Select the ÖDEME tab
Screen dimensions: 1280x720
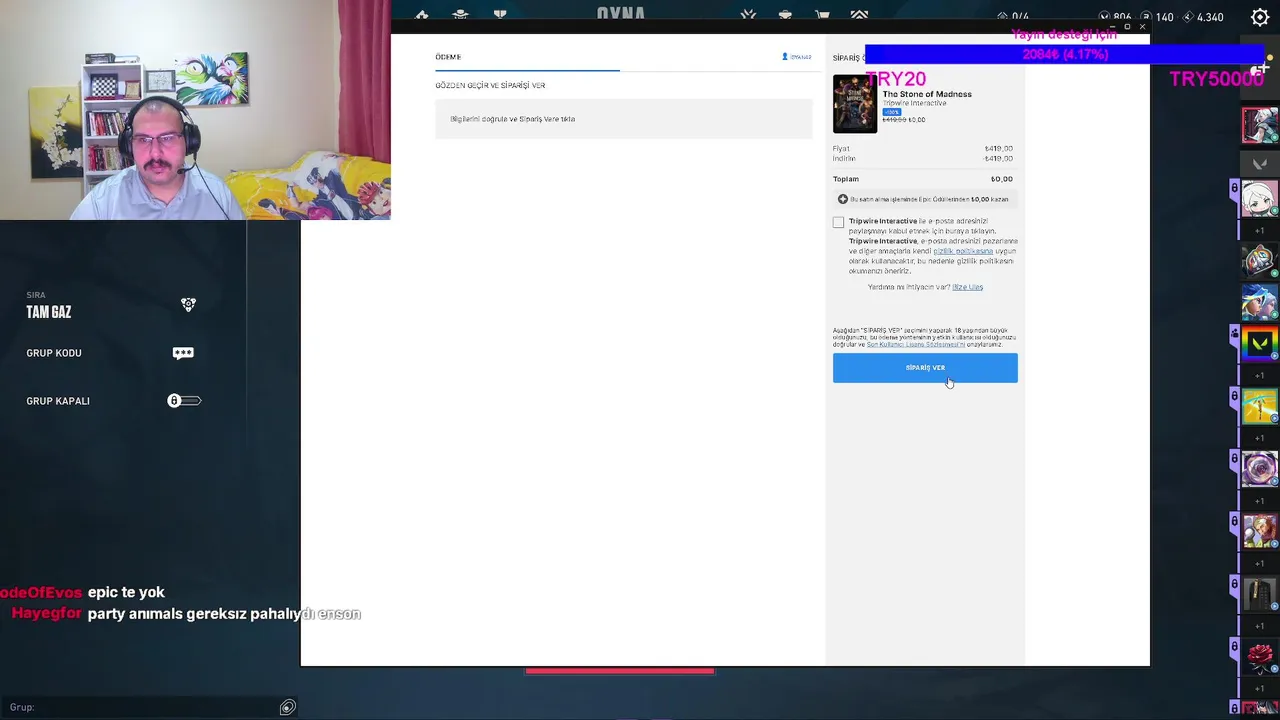click(448, 57)
